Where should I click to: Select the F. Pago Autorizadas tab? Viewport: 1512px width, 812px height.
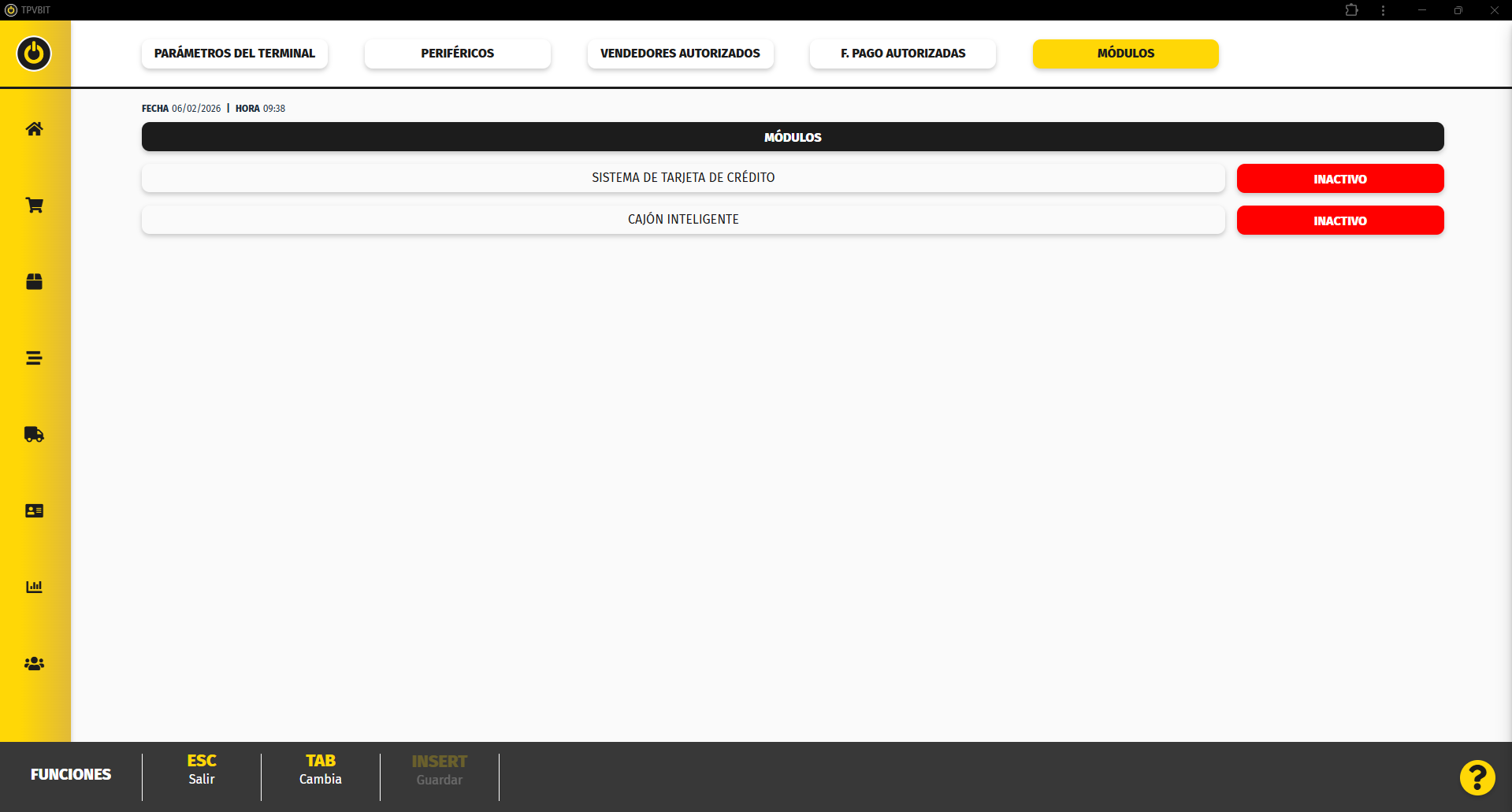902,54
